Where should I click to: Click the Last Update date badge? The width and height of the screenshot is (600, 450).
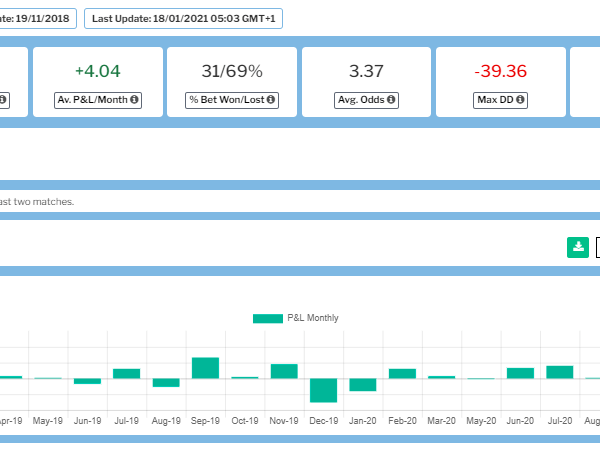(x=183, y=18)
